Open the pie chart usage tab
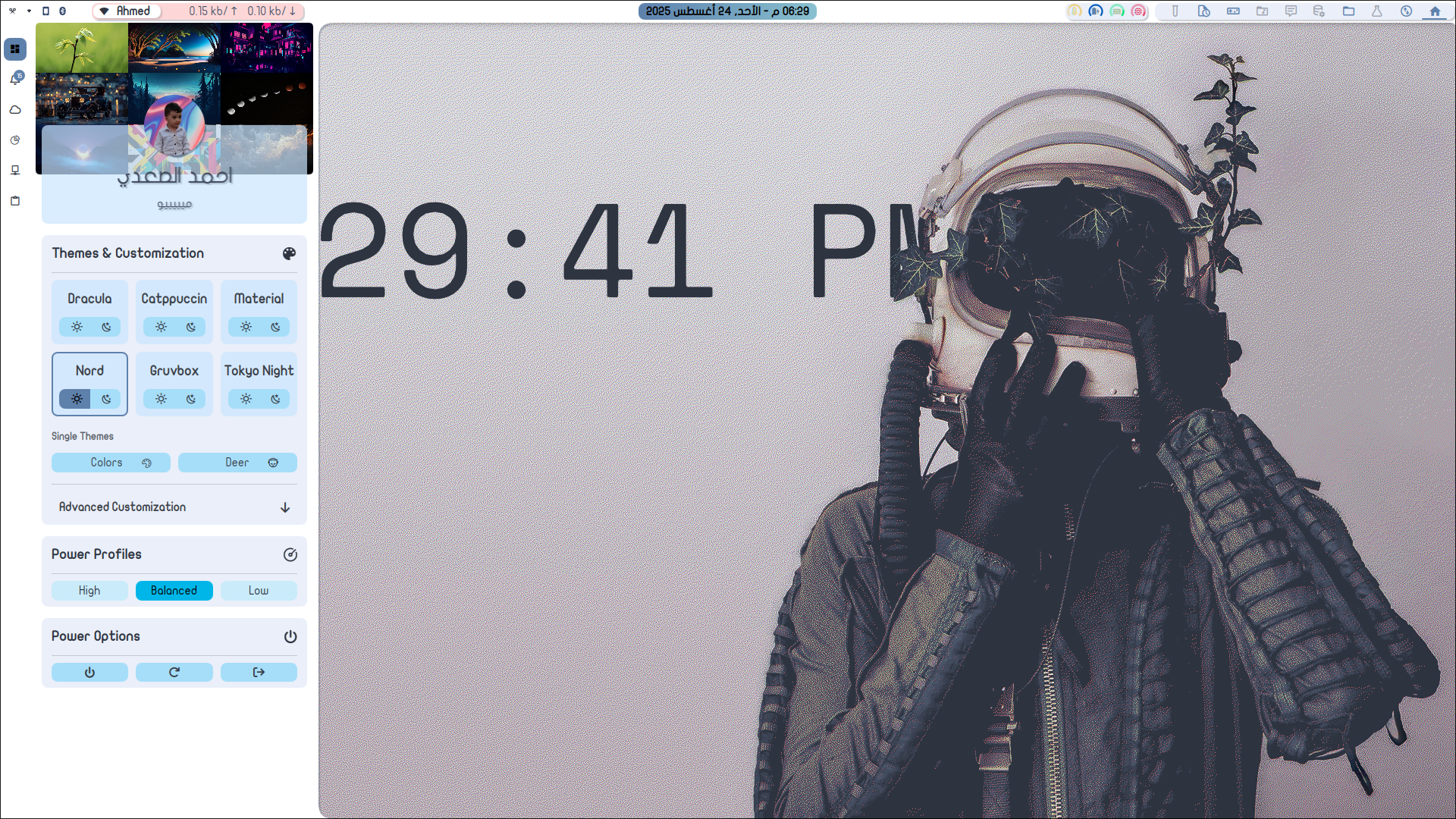Image resolution: width=1456 pixels, height=819 pixels. (x=15, y=140)
